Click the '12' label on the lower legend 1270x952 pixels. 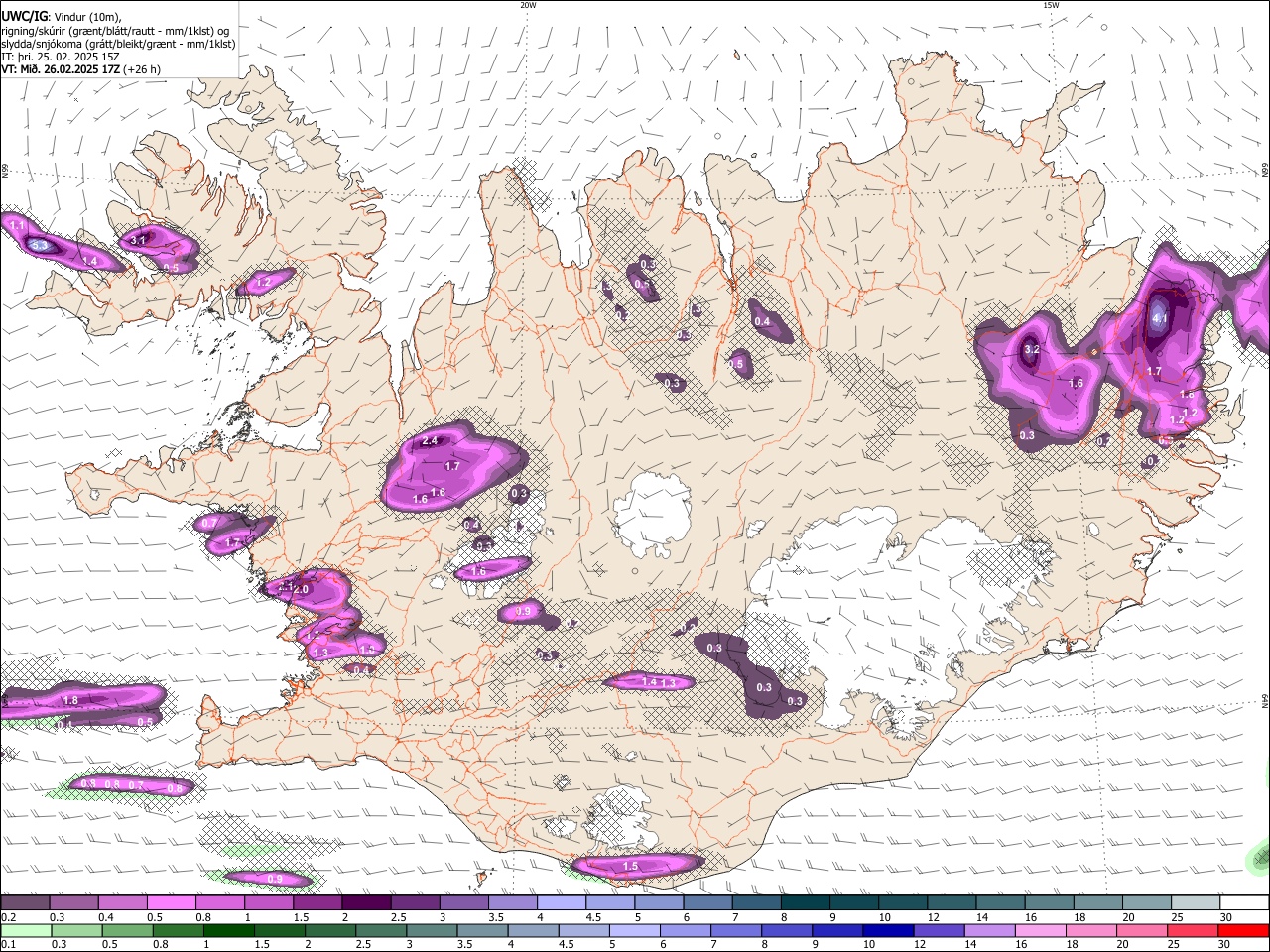[x=919, y=945]
